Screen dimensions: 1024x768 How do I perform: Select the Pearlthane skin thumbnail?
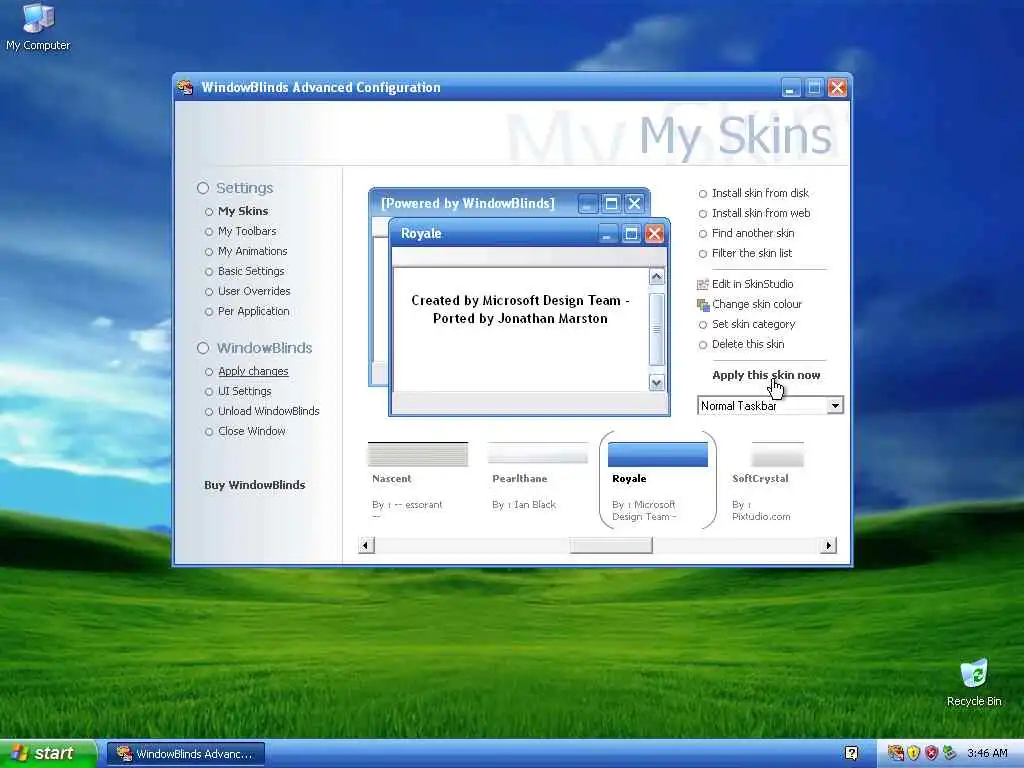tap(537, 453)
